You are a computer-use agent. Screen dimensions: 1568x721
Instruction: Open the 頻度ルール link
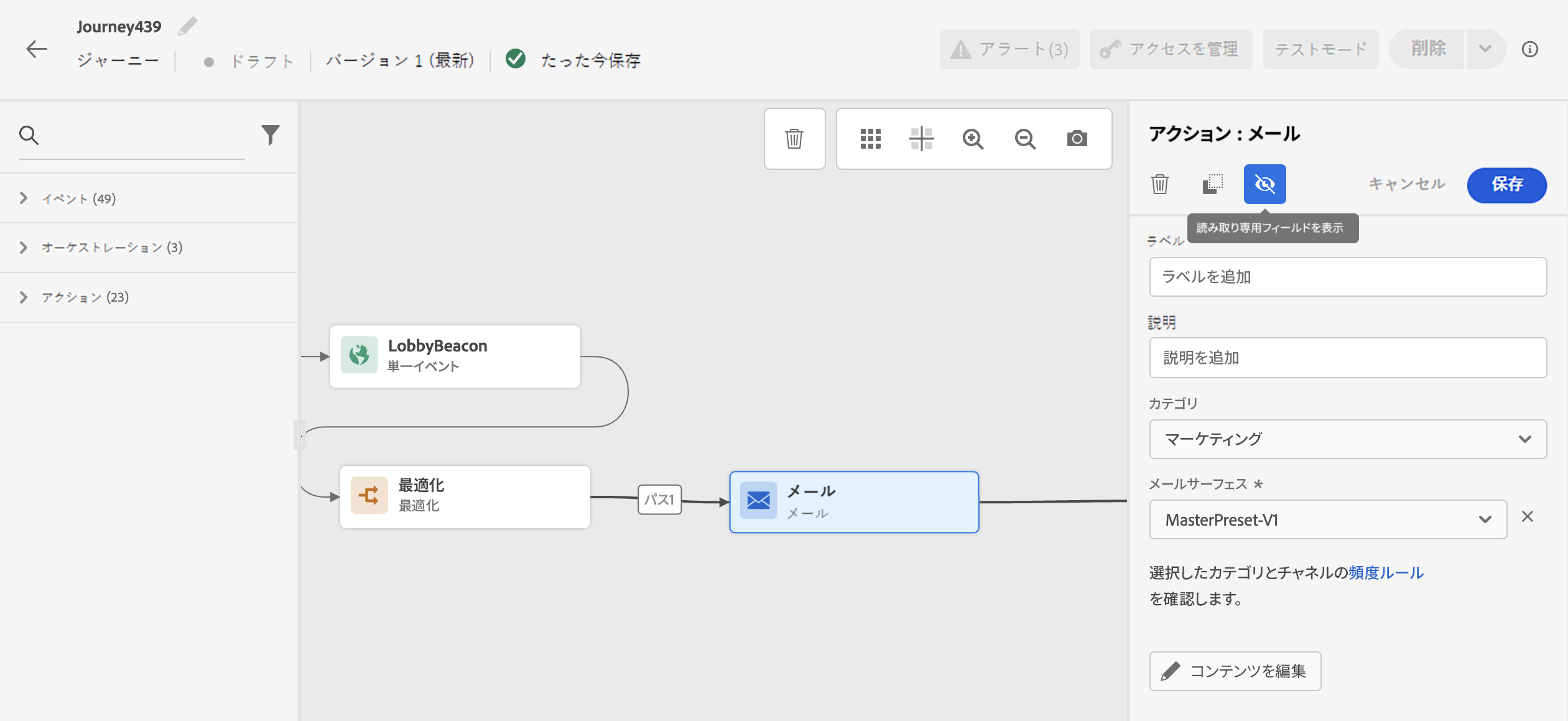[x=1386, y=573]
